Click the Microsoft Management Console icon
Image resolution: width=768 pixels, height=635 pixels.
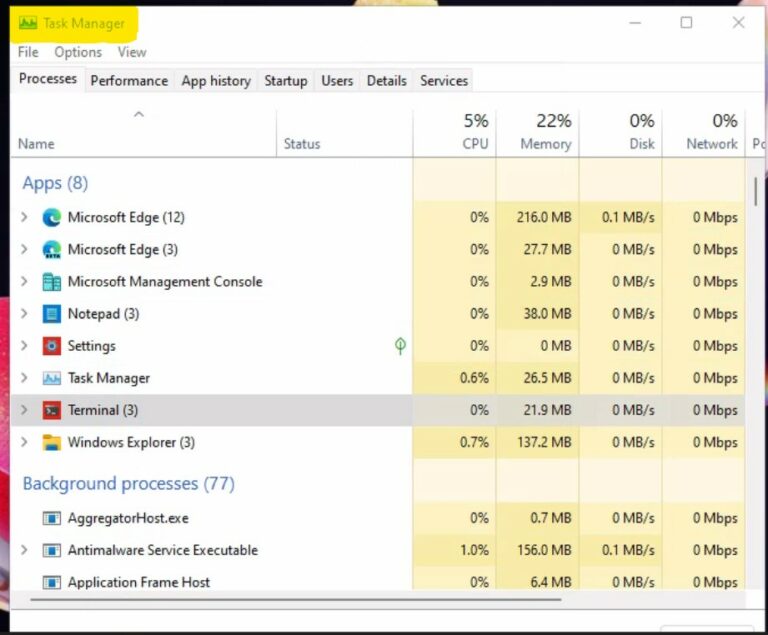point(51,282)
